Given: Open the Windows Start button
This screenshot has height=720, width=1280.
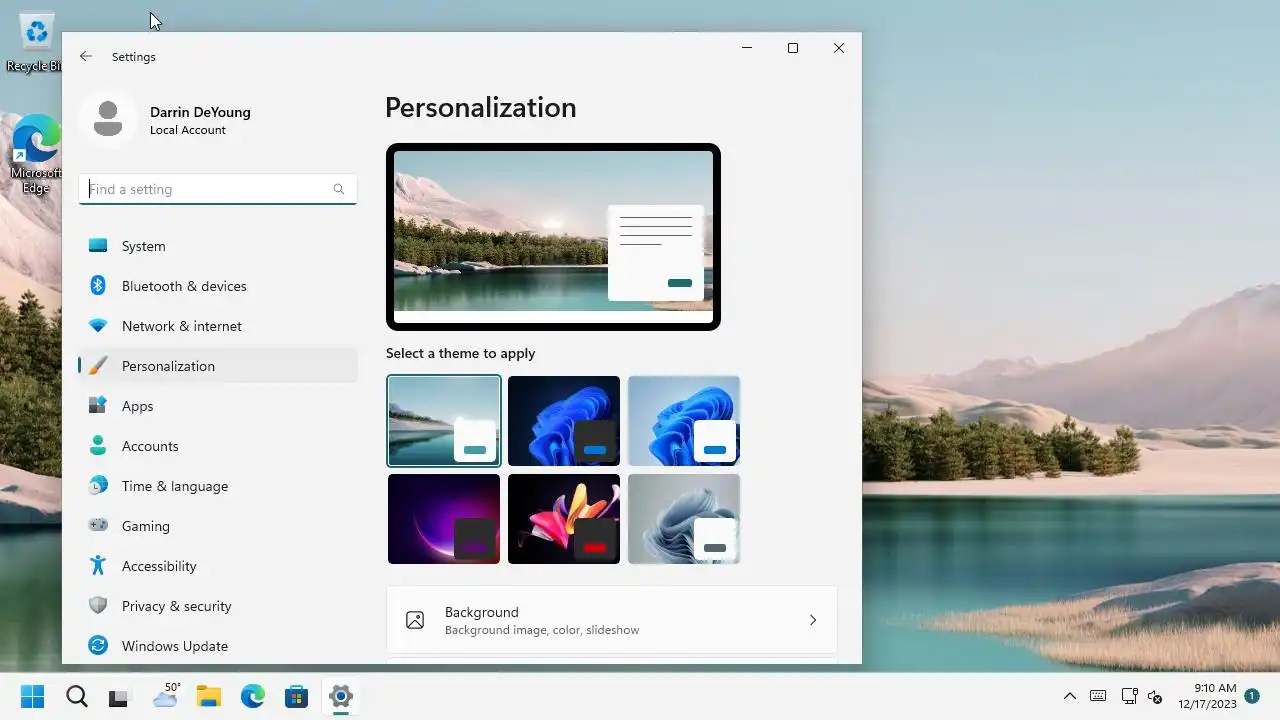Looking at the screenshot, I should [32, 696].
